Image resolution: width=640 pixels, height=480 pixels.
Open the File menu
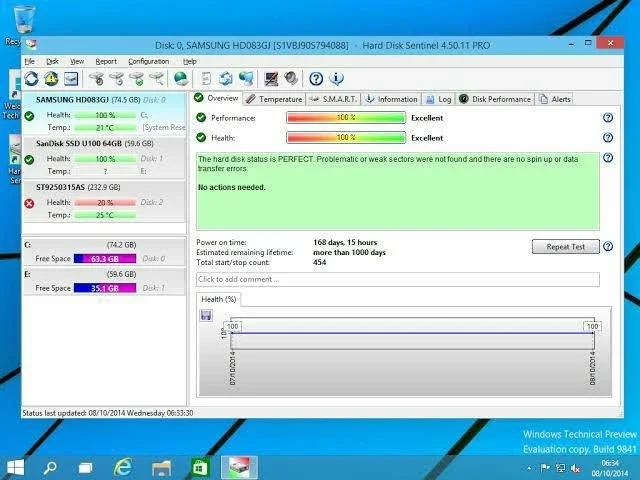[29, 61]
